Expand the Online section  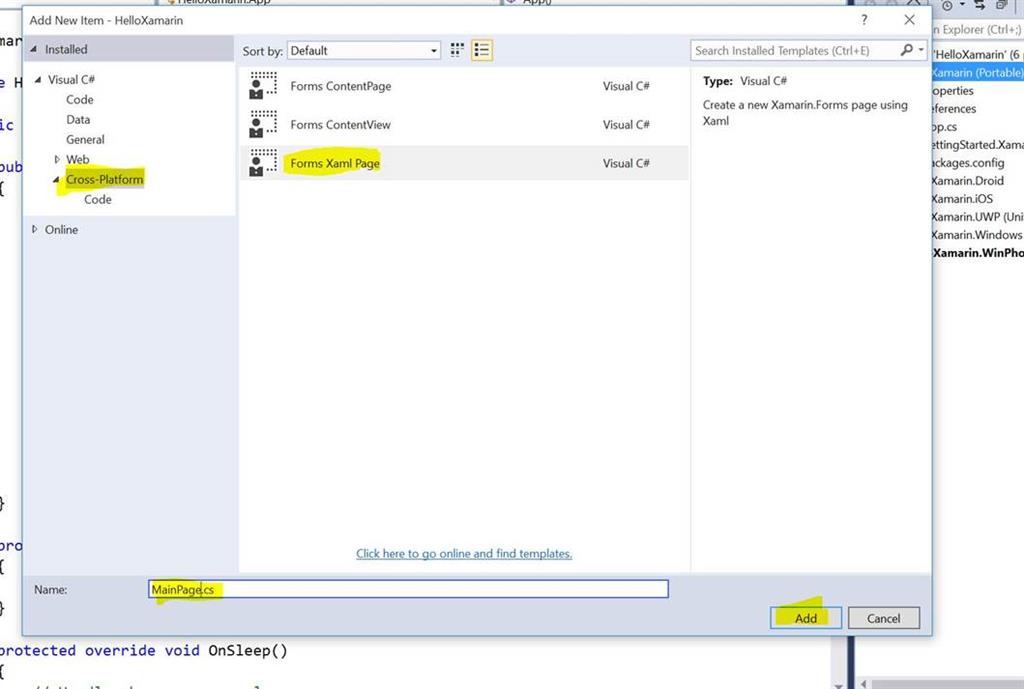[x=35, y=229]
